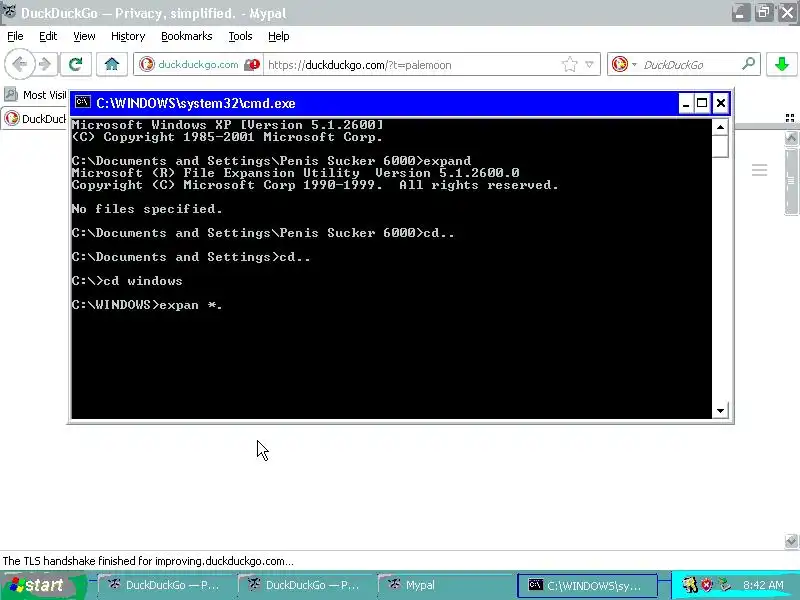800x600 pixels.
Task: Click cmd window scrollbar down arrow
Action: point(720,411)
